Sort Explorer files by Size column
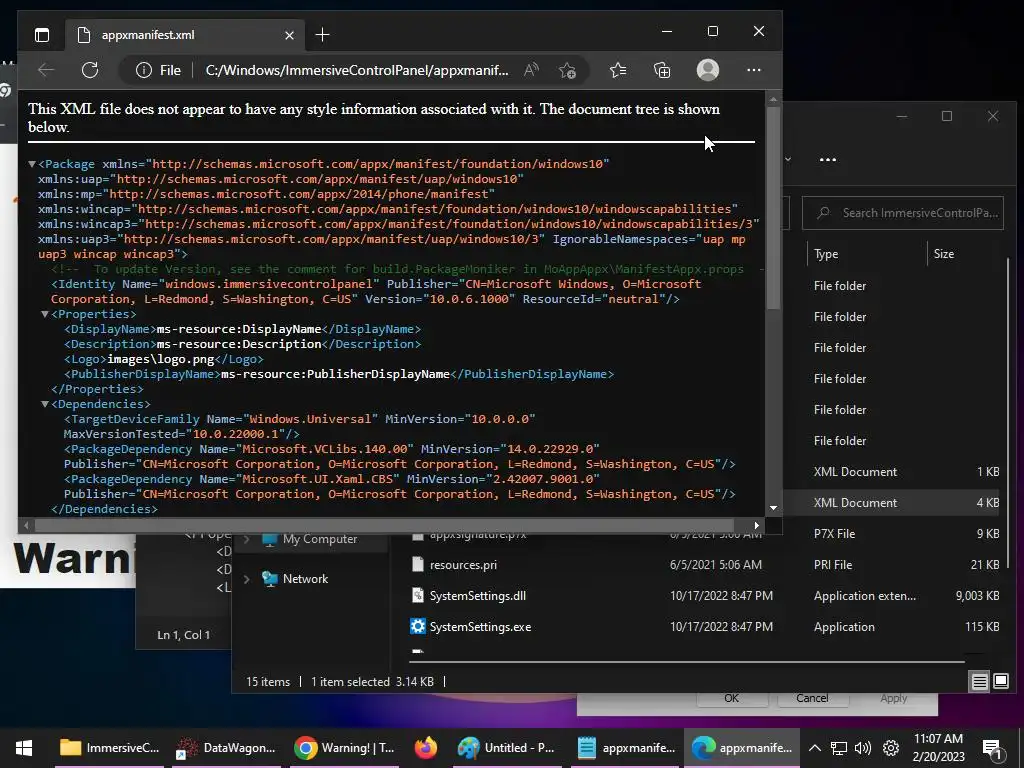 tap(944, 254)
